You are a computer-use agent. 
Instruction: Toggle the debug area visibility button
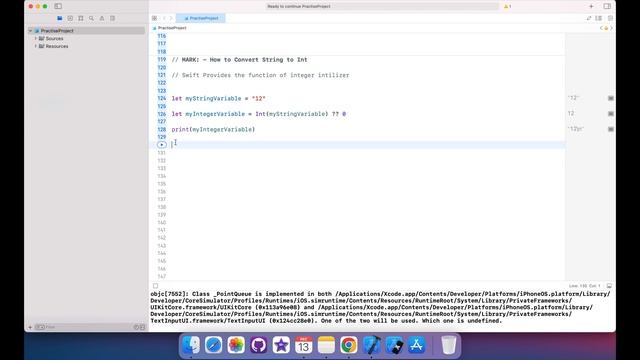pos(609,286)
